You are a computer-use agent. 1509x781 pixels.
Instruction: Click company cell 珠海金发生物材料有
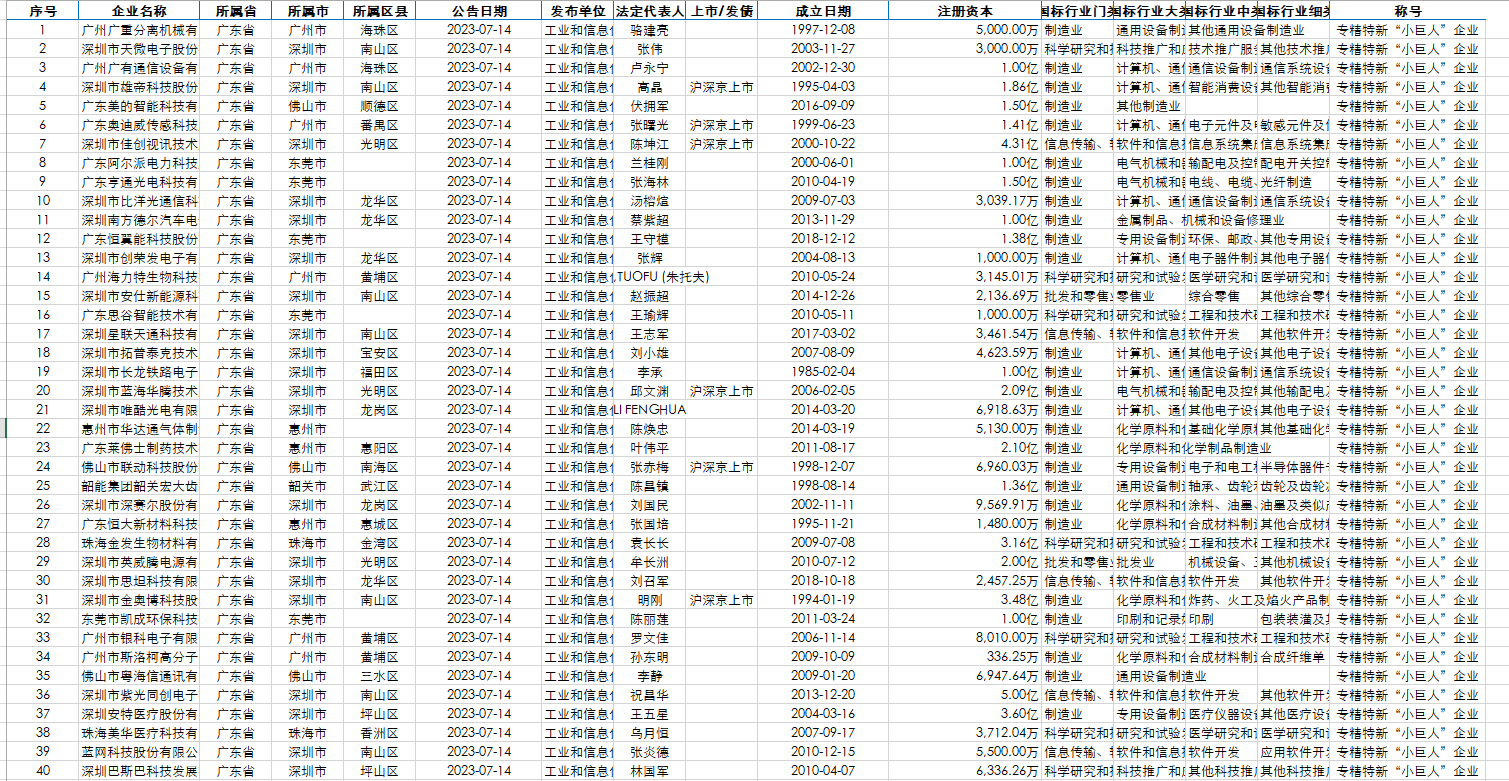point(139,543)
